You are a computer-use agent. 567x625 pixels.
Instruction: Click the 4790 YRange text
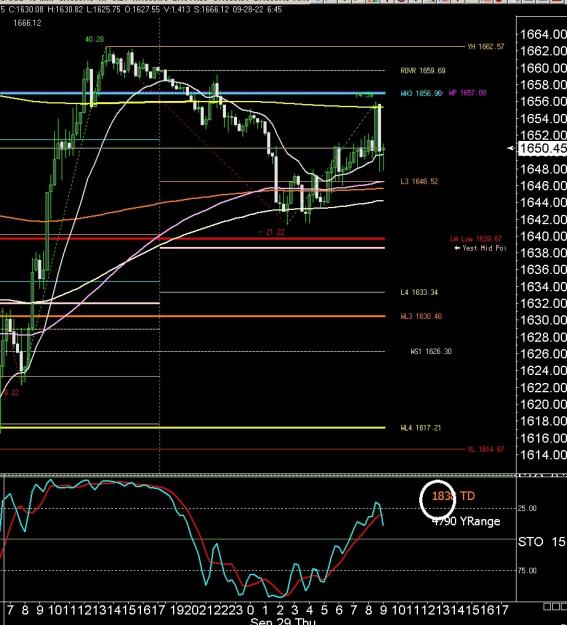pos(466,521)
